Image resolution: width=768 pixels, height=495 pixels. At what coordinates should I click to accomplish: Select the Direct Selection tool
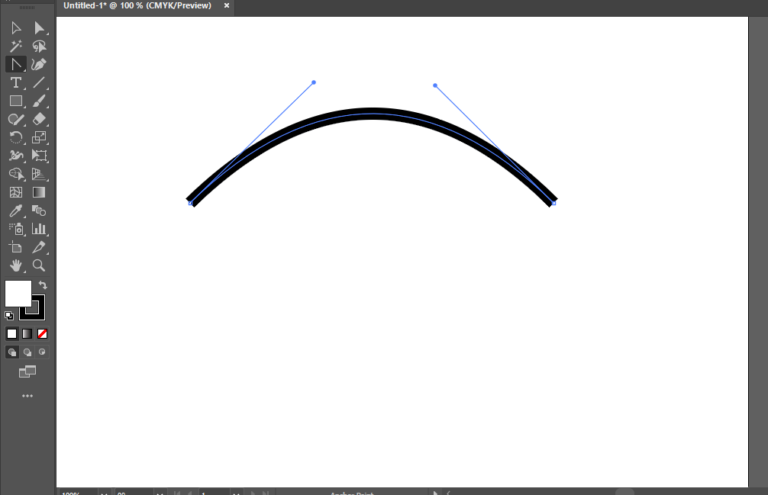39,28
